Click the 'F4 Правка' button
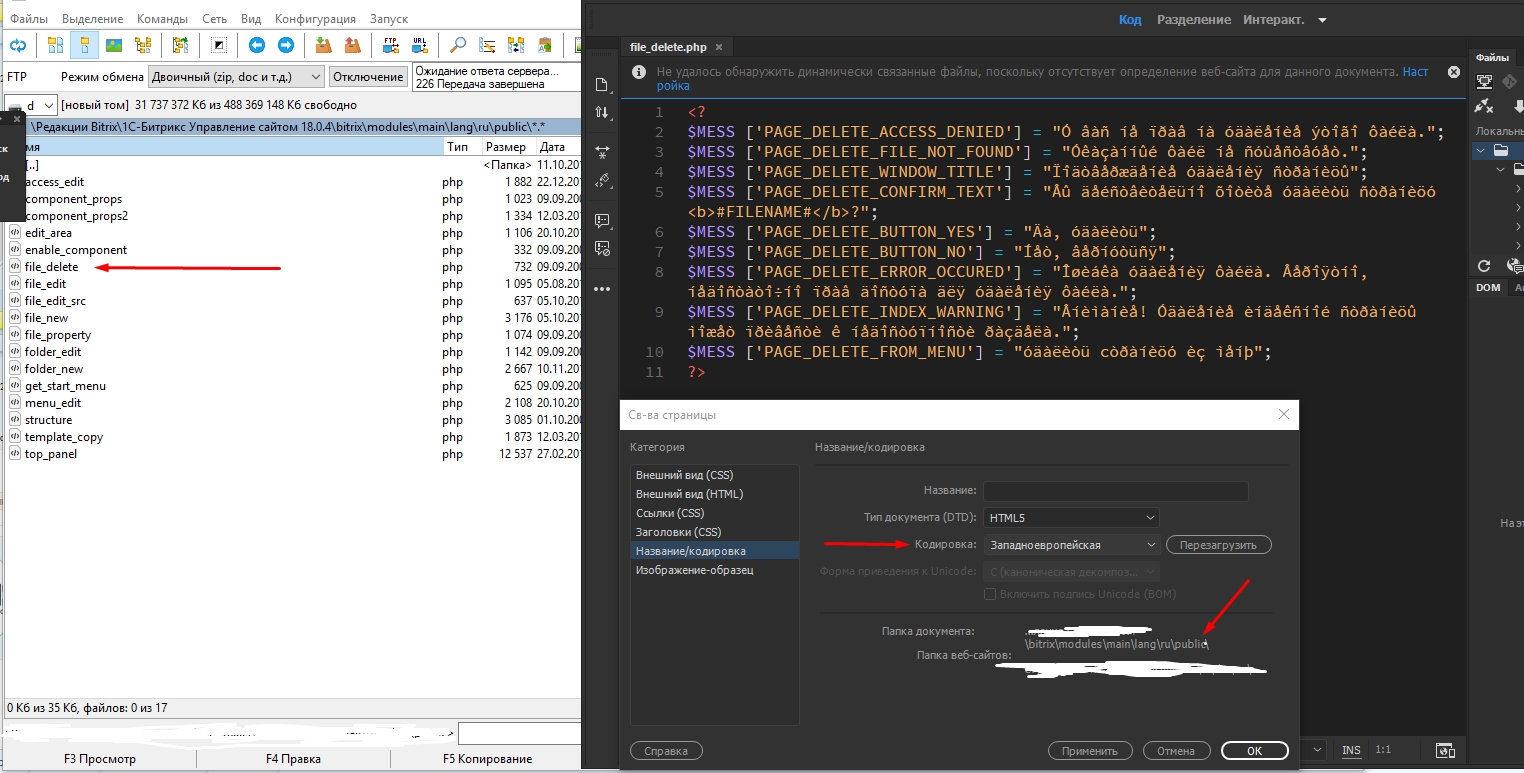Image resolution: width=1524 pixels, height=773 pixels. tap(293, 759)
